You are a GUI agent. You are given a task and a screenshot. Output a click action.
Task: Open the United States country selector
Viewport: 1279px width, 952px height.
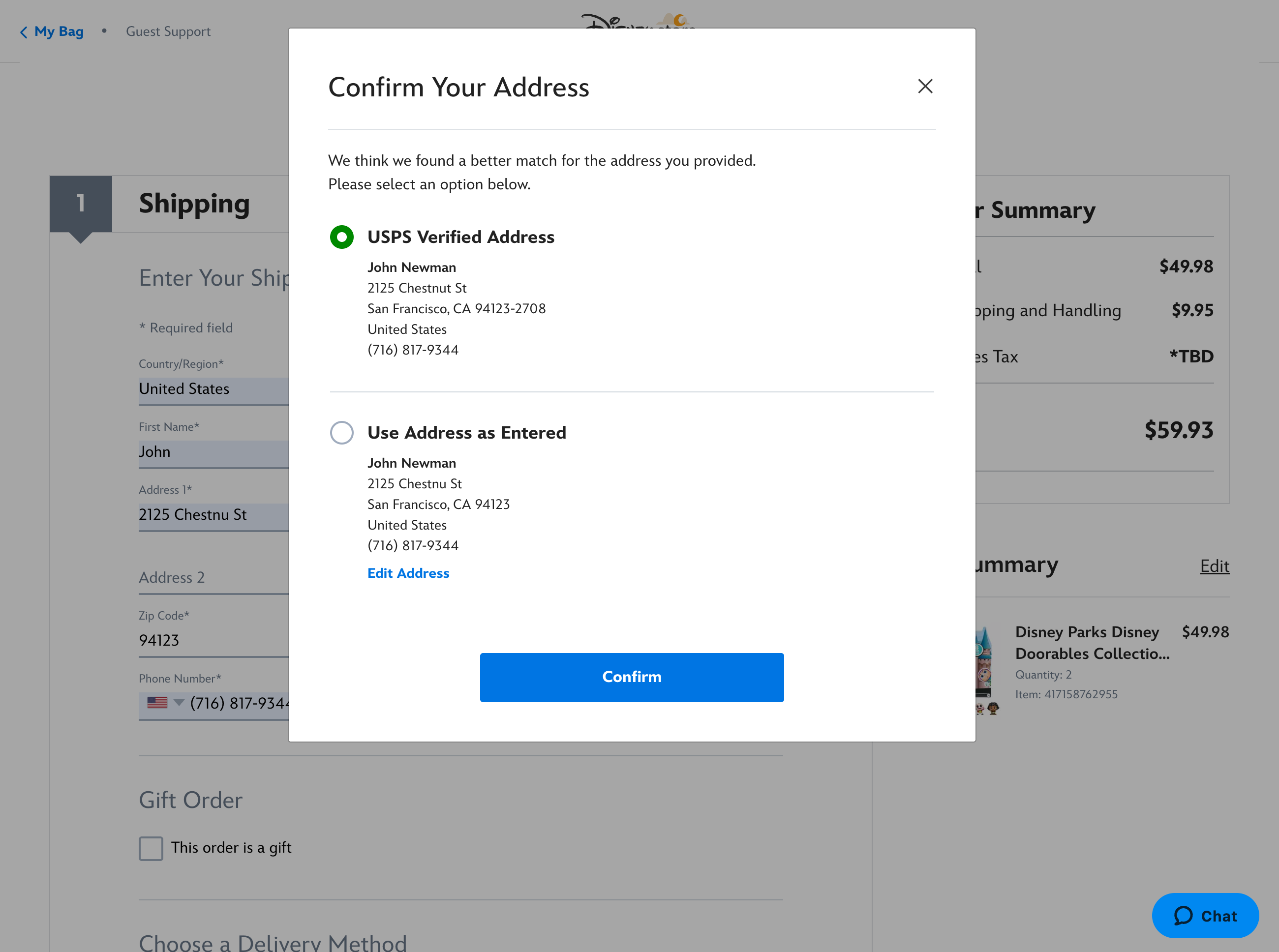coord(213,389)
